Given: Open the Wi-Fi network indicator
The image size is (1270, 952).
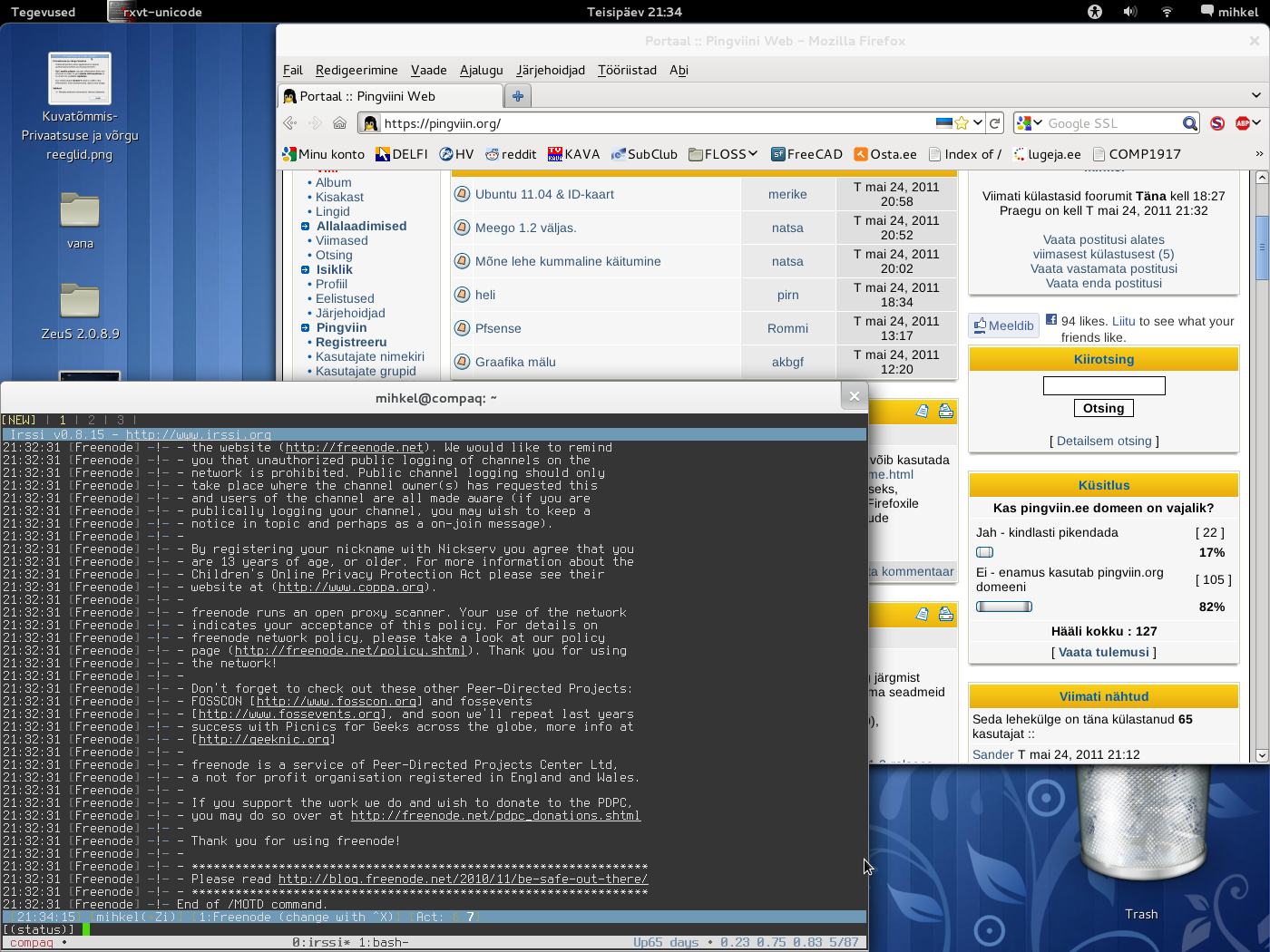Looking at the screenshot, I should click(1167, 12).
